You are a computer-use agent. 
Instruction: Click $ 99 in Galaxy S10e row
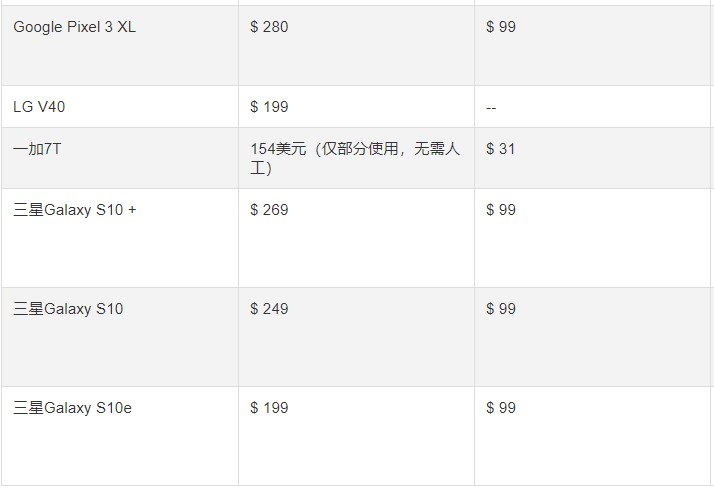pos(501,408)
